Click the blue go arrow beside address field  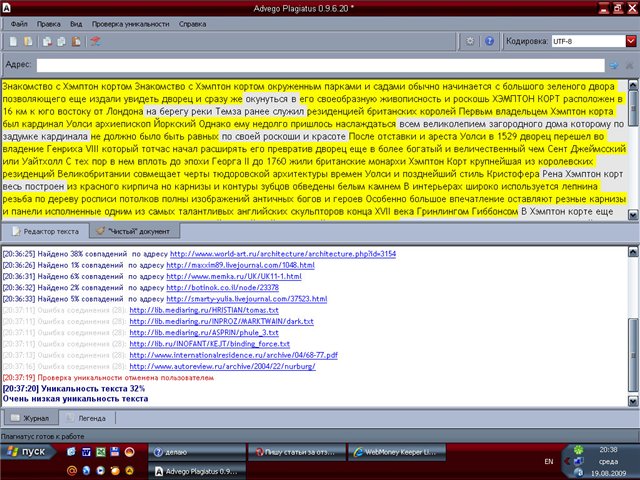[612, 65]
